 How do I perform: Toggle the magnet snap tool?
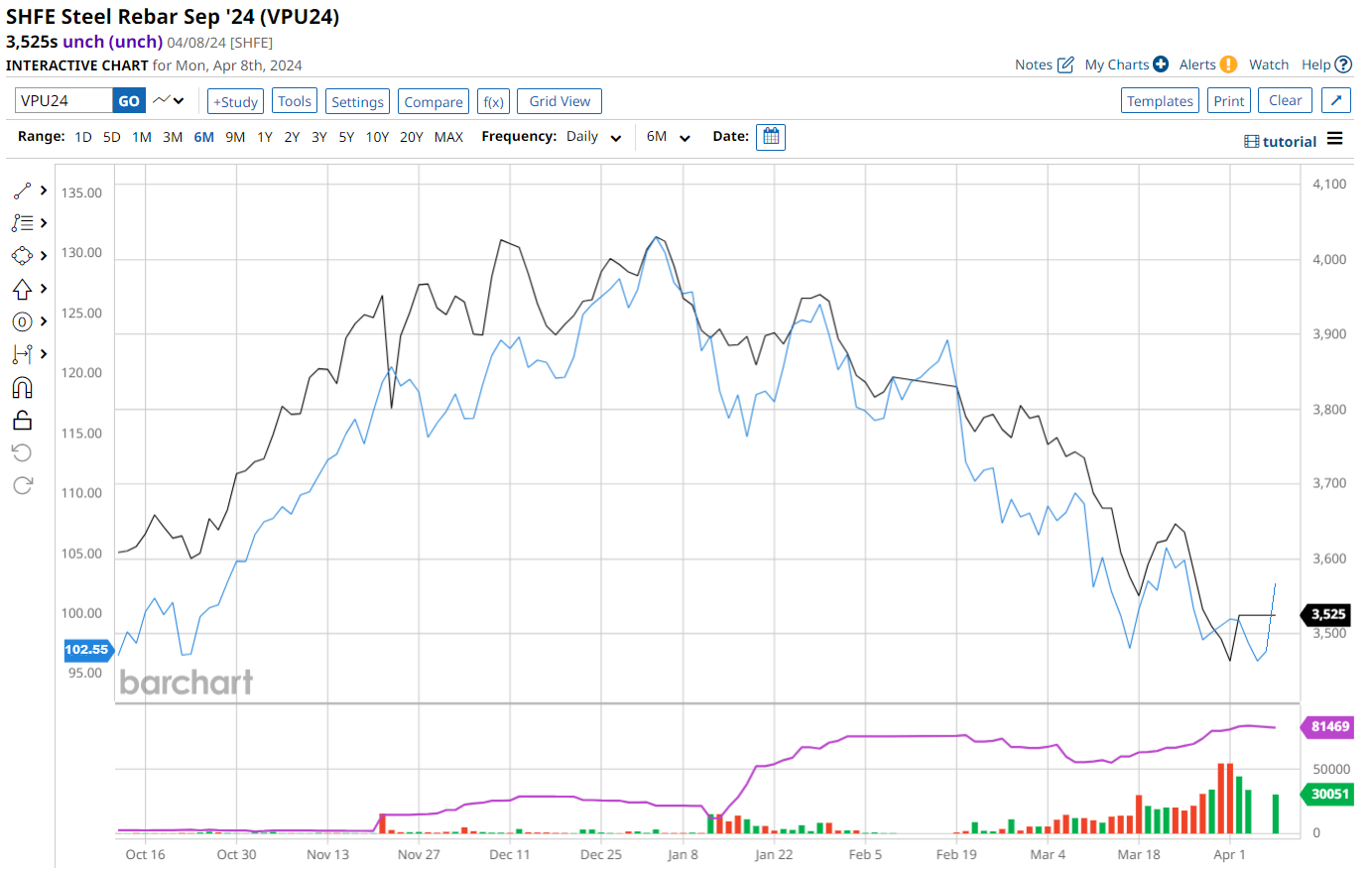point(22,387)
